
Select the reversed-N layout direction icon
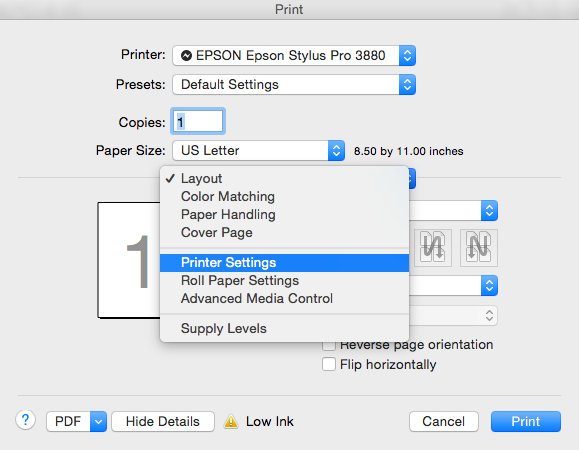pos(433,248)
